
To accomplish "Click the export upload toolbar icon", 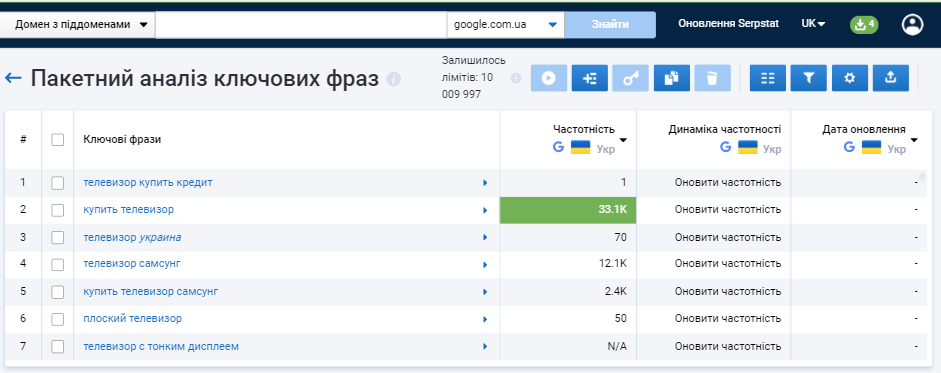I will (x=891, y=78).
